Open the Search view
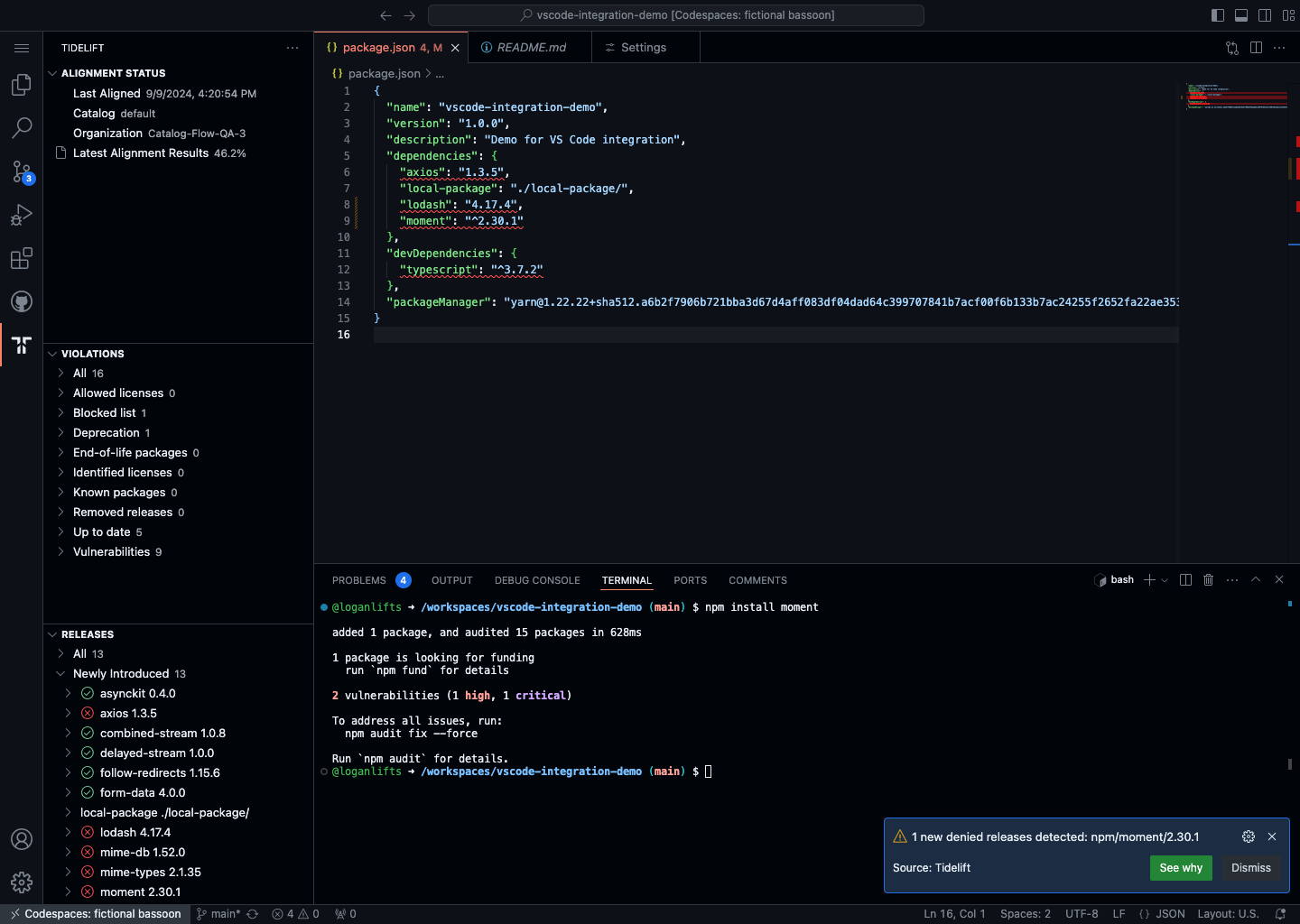The height and width of the screenshot is (924, 1300). pos(22,128)
